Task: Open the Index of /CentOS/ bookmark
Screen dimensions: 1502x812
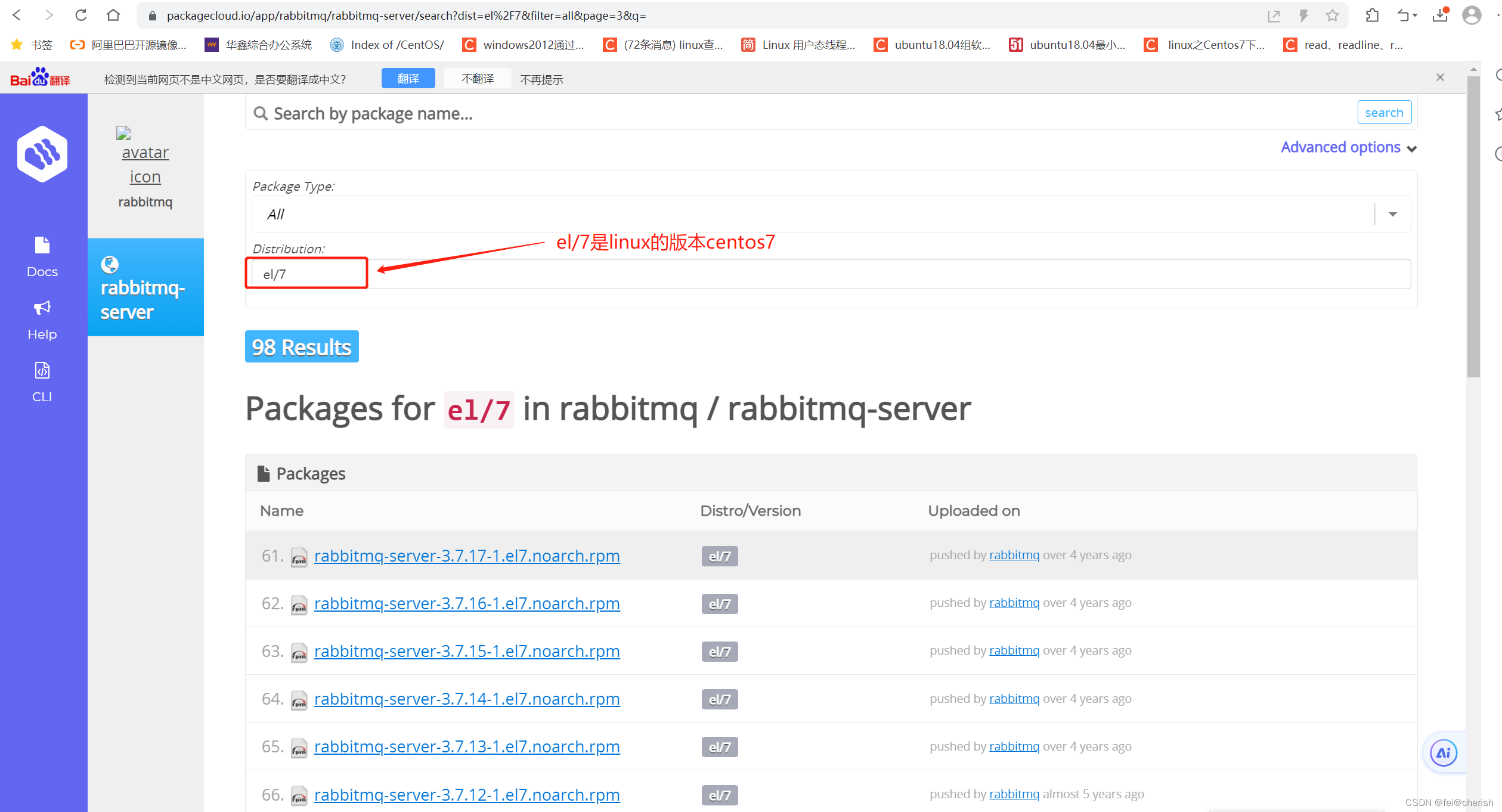Action: click(x=388, y=45)
